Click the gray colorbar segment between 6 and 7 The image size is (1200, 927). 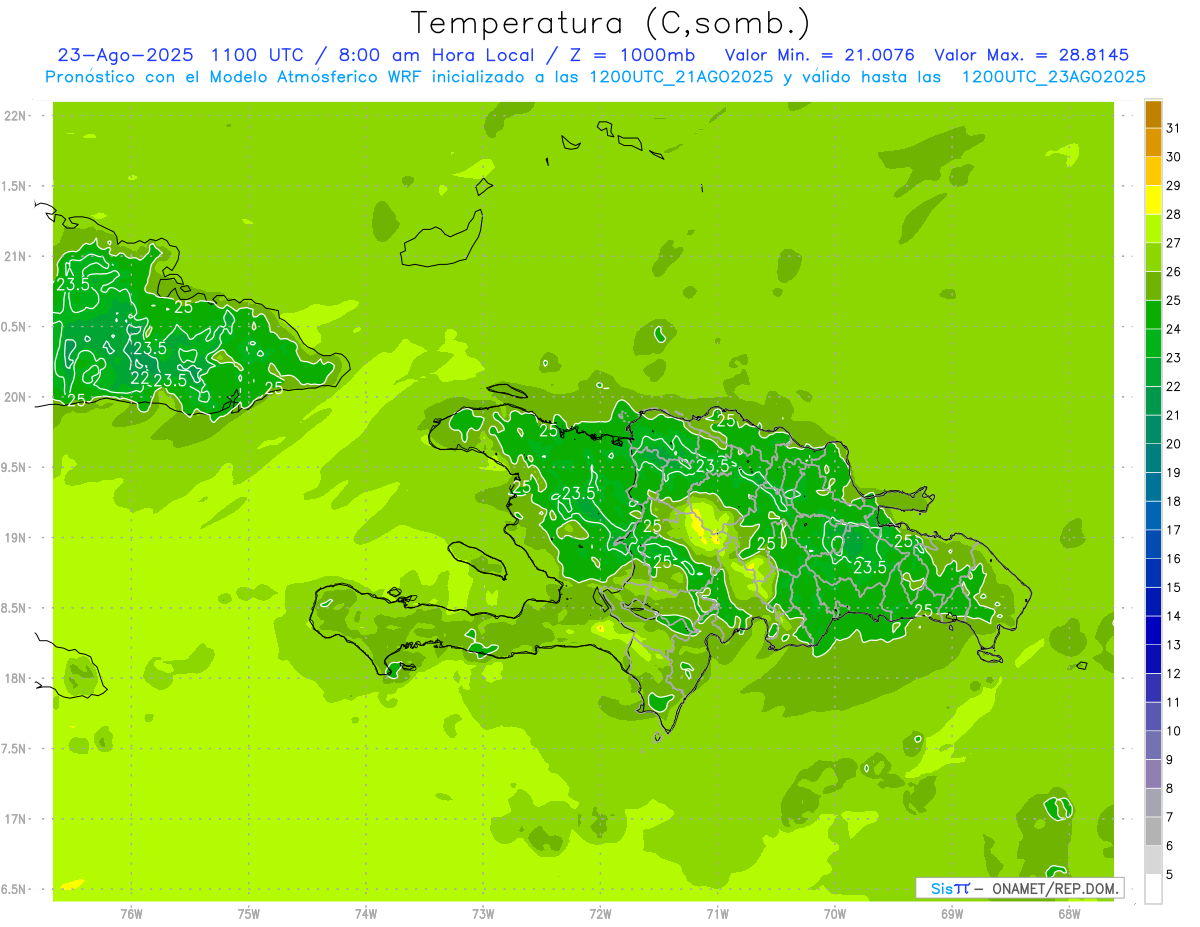click(x=1153, y=832)
